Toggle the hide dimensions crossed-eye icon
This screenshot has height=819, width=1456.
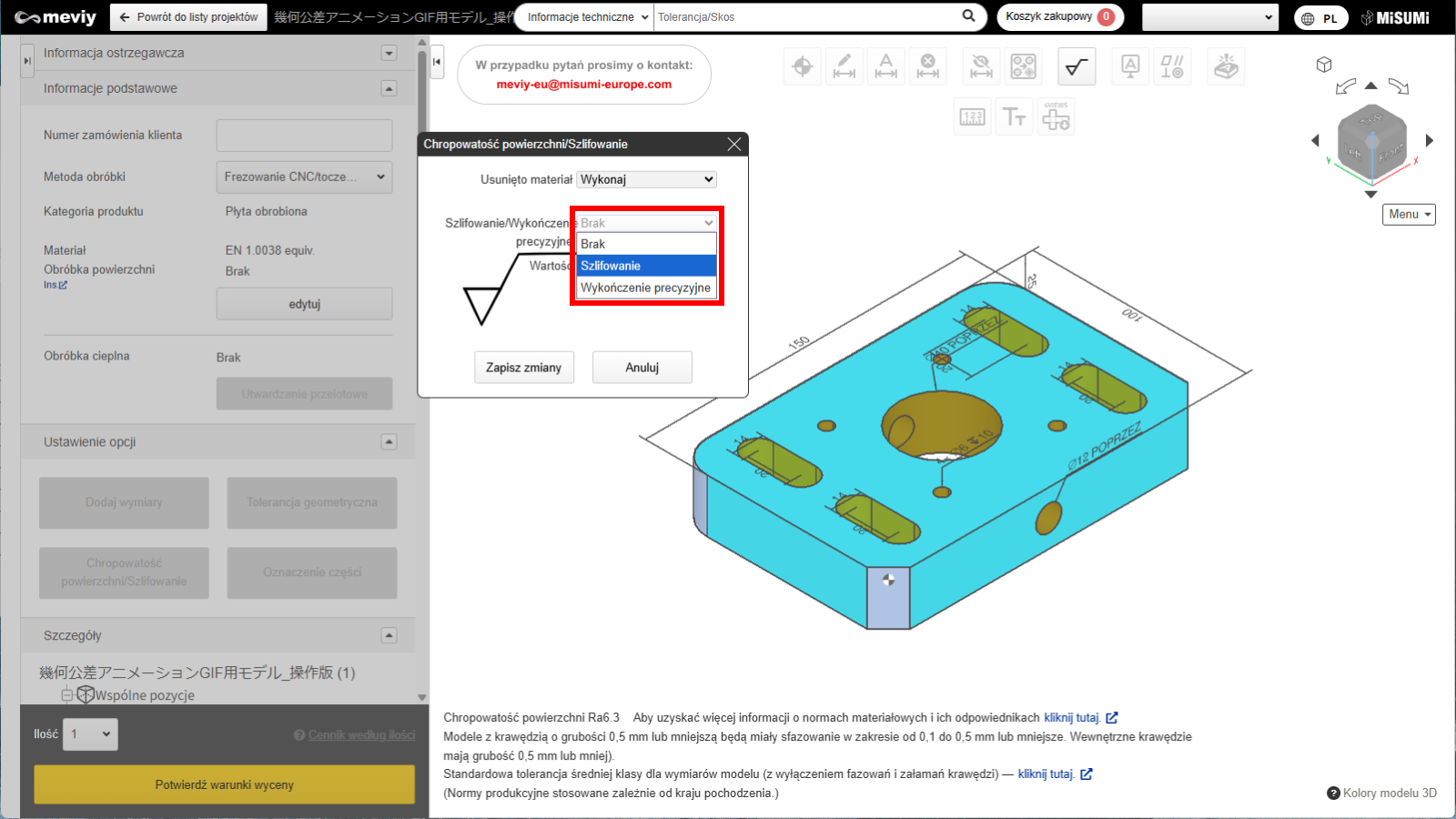pyautogui.click(x=981, y=66)
